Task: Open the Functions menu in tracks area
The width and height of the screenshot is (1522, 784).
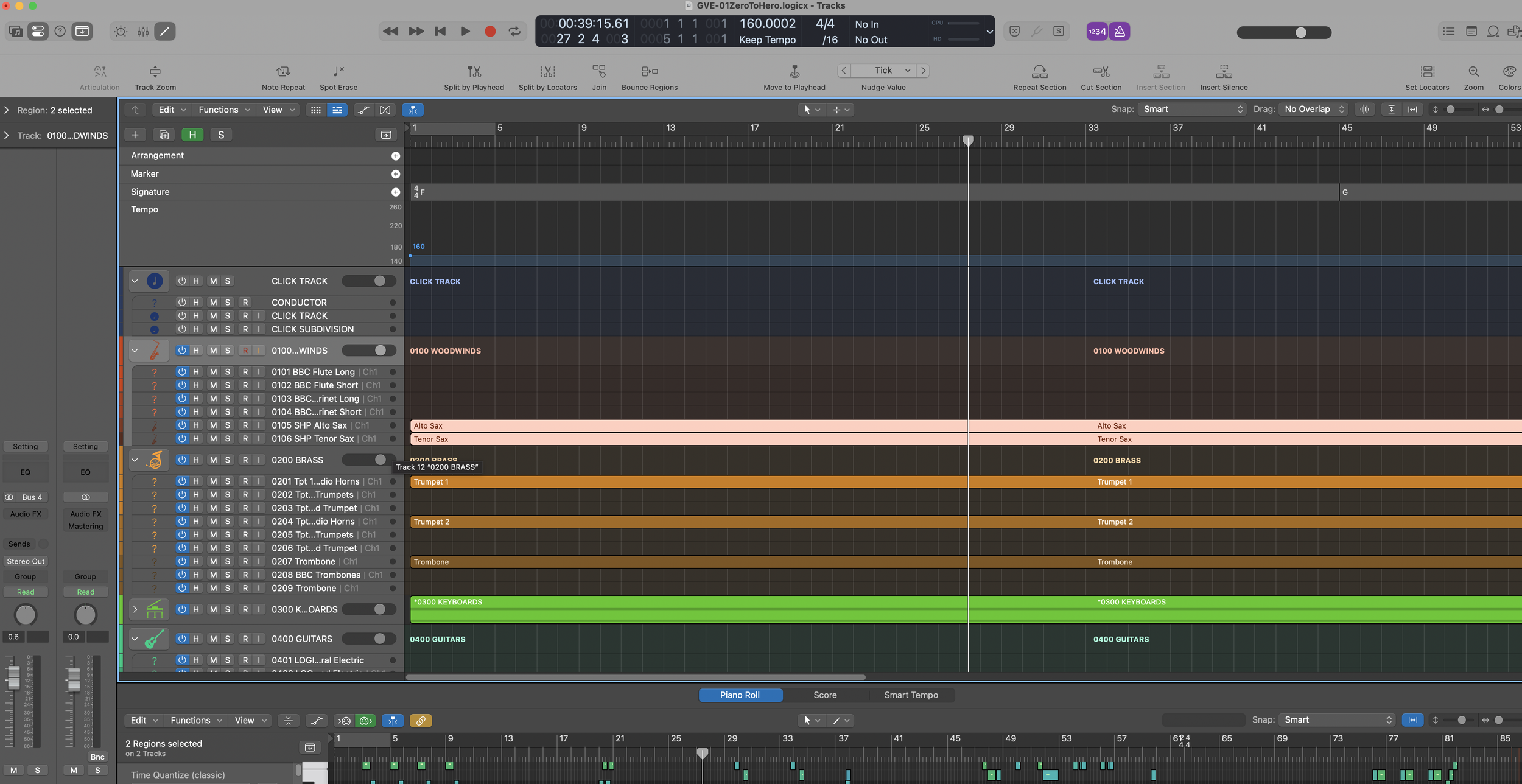Action: pyautogui.click(x=224, y=110)
